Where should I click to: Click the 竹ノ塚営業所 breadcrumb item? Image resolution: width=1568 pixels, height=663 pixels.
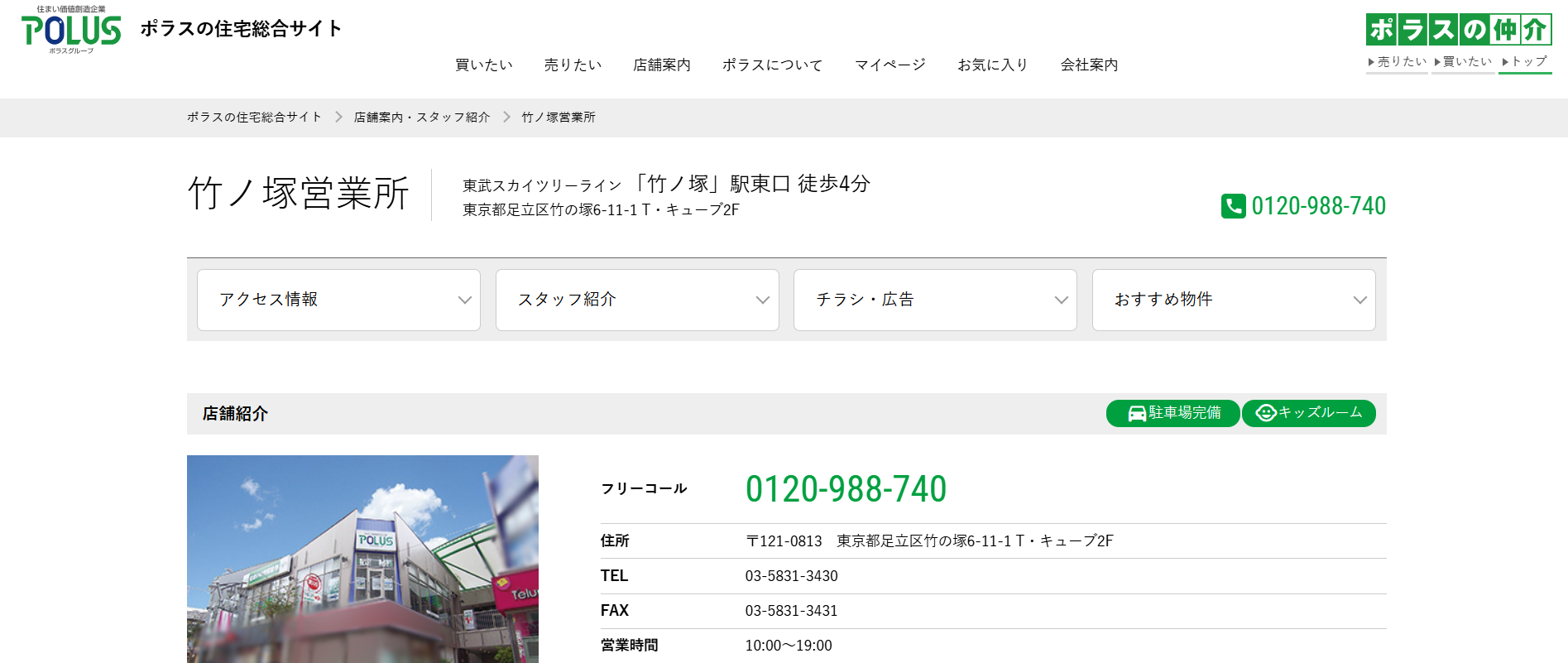pos(559,118)
